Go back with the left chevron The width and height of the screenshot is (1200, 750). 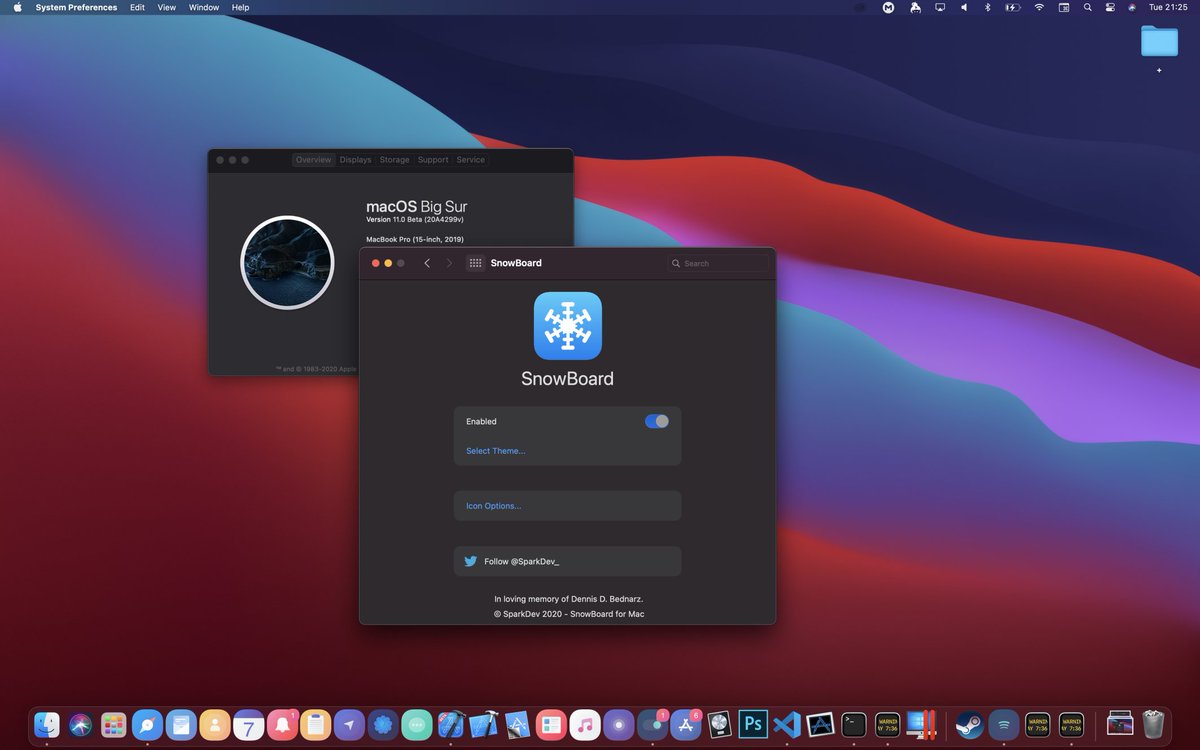tap(427, 263)
